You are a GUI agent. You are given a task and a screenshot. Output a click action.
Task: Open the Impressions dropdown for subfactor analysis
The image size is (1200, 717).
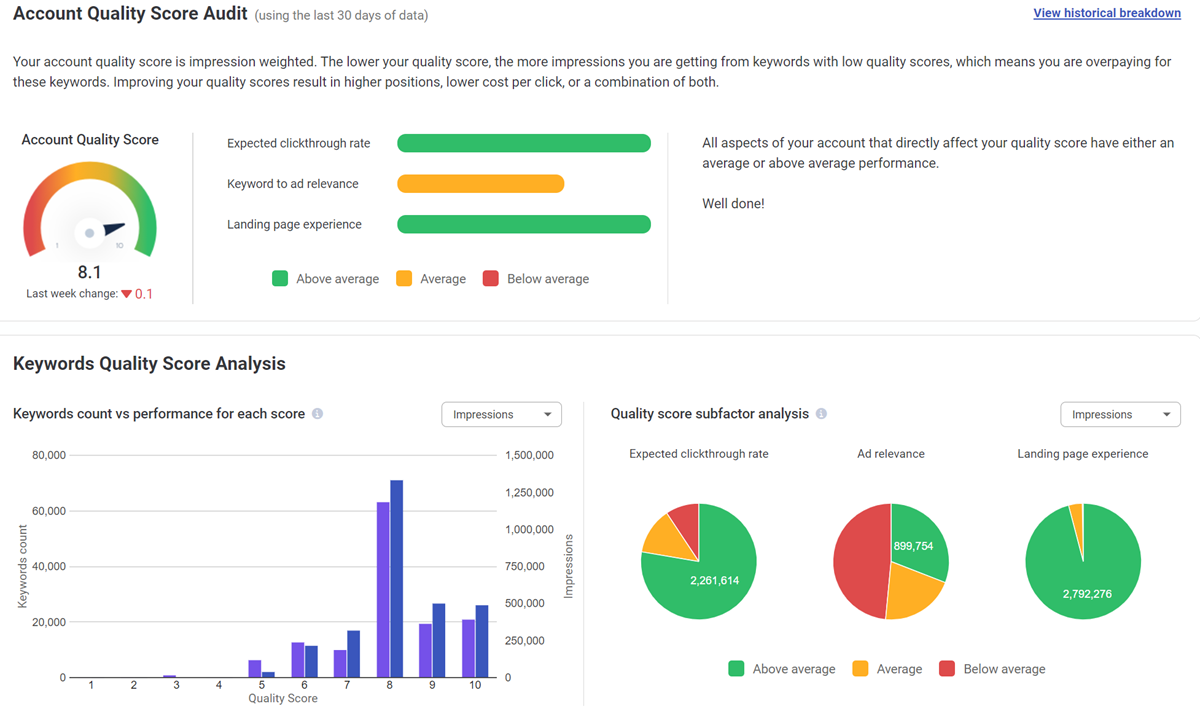point(1120,414)
